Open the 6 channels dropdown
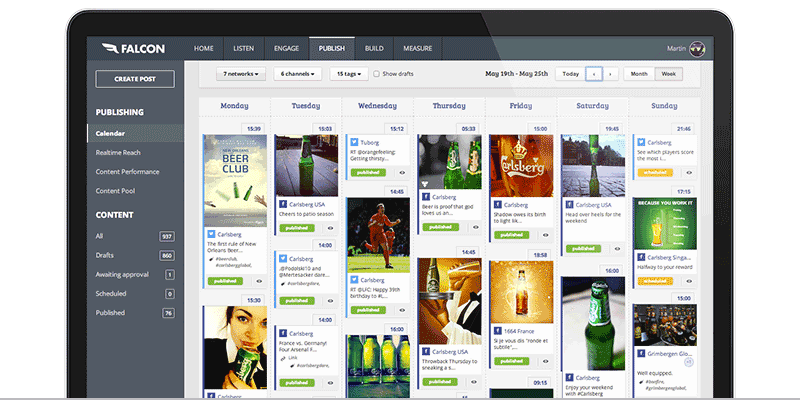The height and width of the screenshot is (400, 800). 297,74
